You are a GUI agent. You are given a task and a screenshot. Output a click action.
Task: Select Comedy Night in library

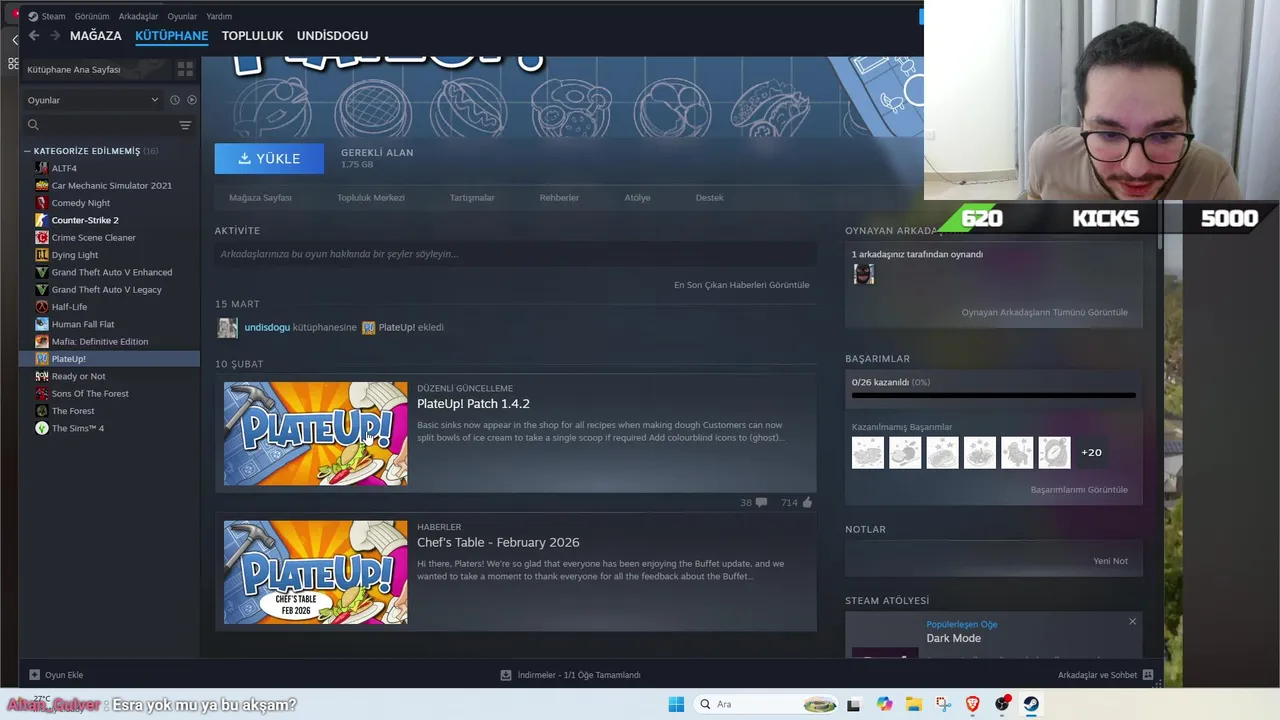coord(81,203)
